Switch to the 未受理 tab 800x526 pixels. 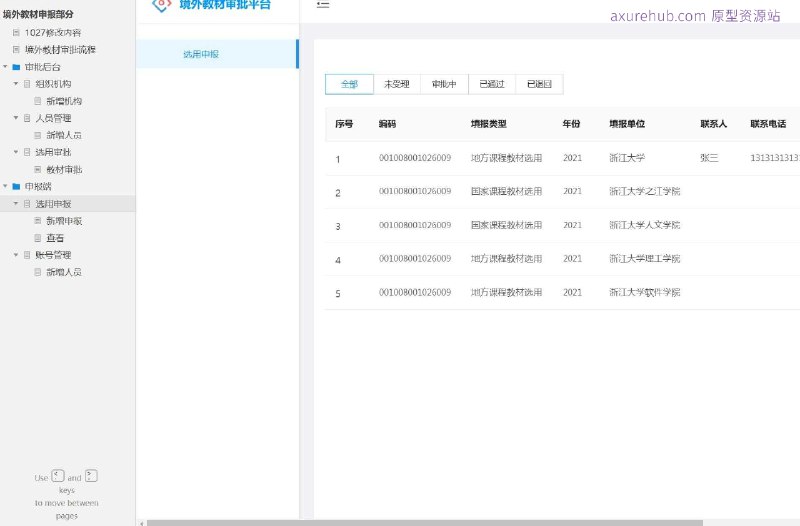point(397,84)
